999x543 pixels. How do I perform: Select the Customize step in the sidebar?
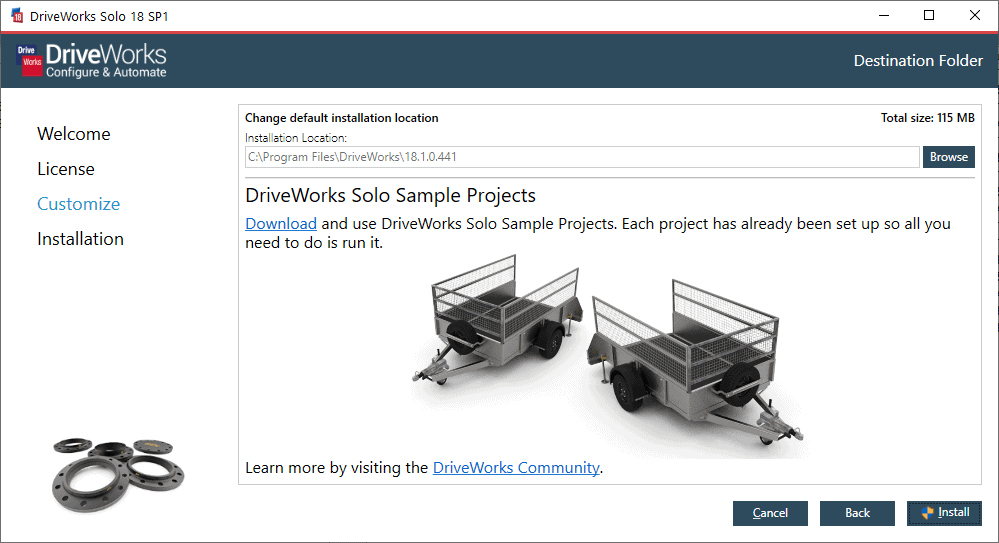[x=78, y=204]
